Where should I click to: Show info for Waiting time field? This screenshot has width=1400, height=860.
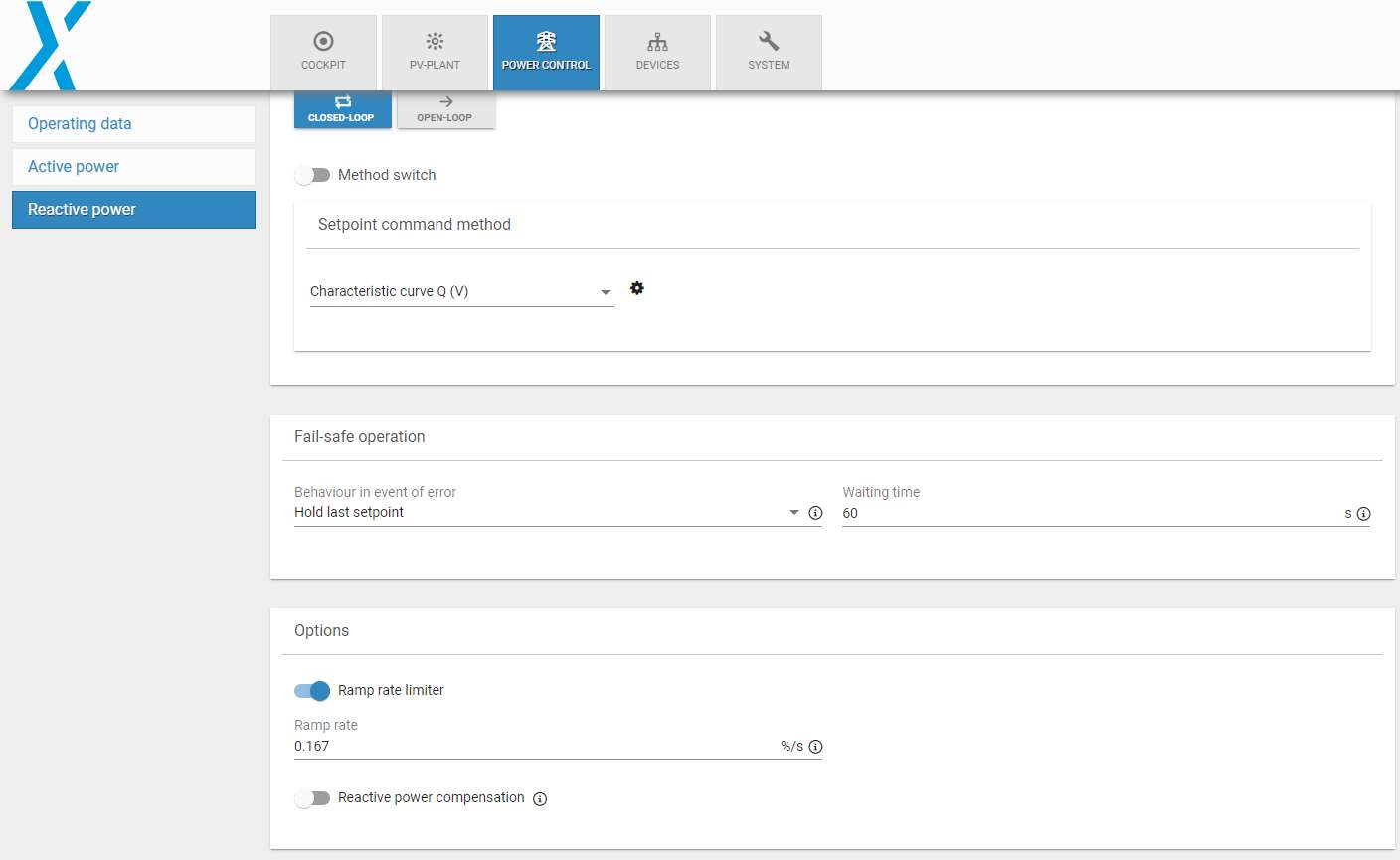coord(1363,514)
